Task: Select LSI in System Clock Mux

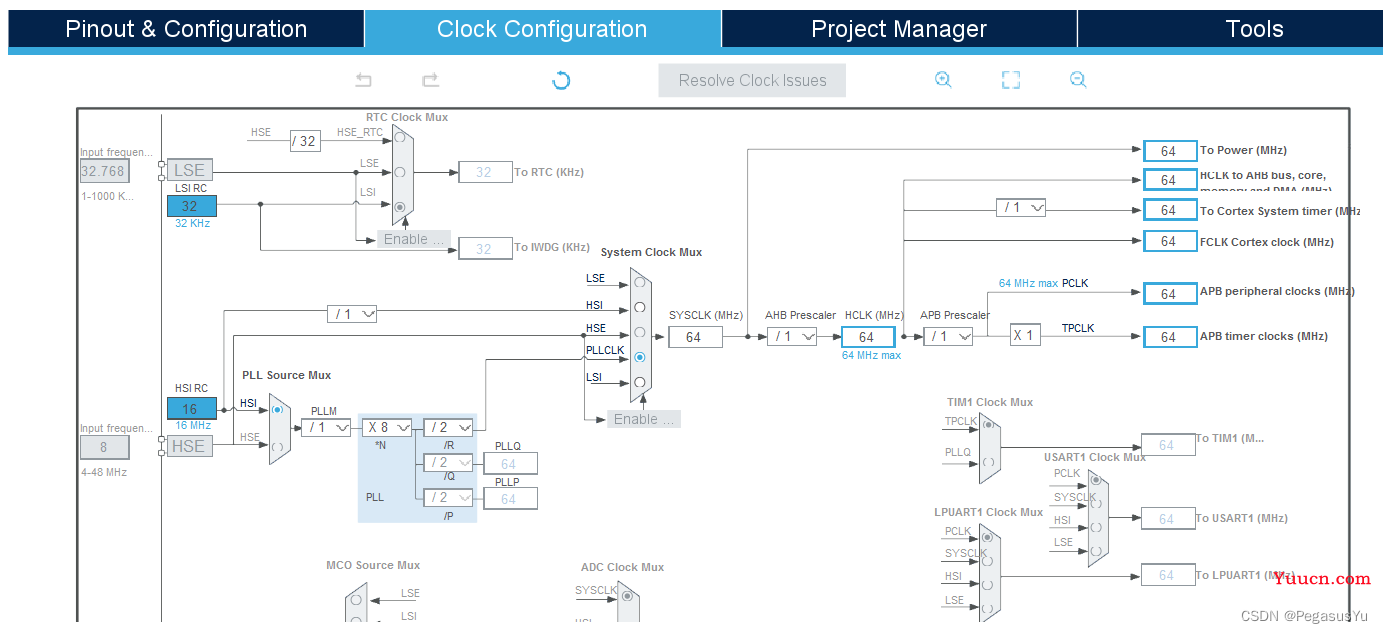Action: [x=640, y=382]
